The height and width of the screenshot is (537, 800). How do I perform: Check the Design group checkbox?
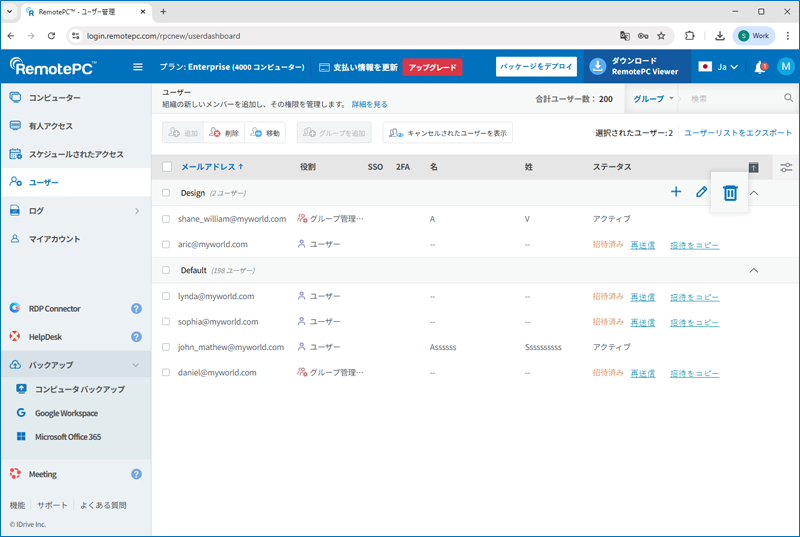click(166, 193)
